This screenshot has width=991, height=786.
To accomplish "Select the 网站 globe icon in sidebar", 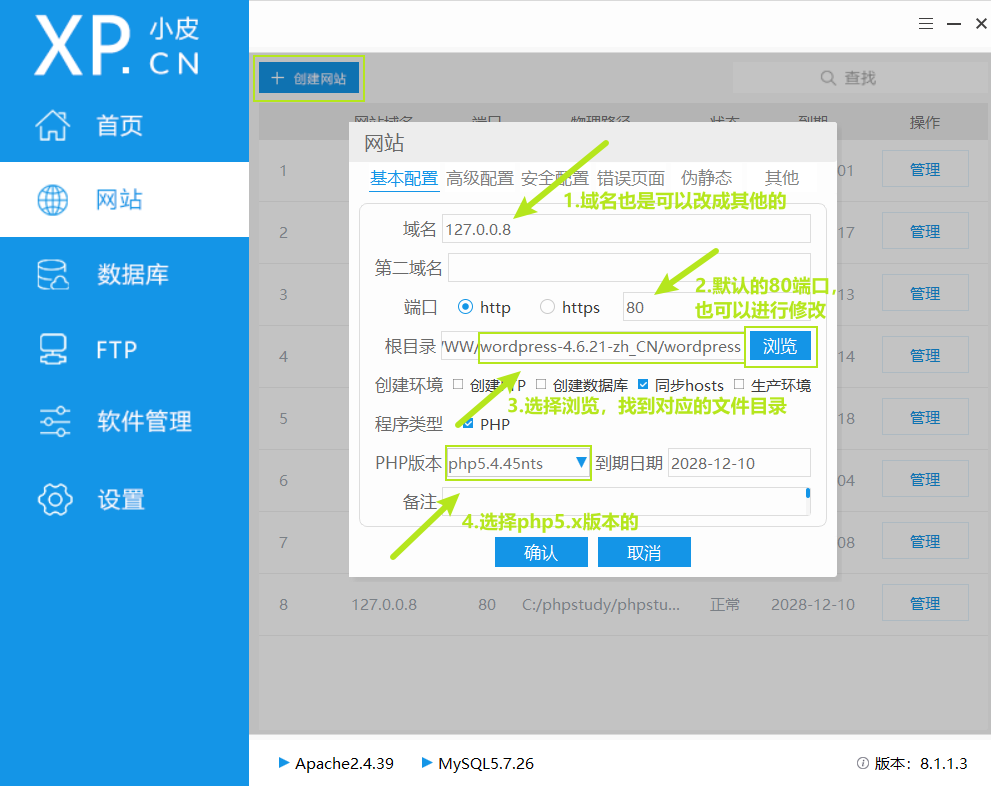I will click(55, 199).
